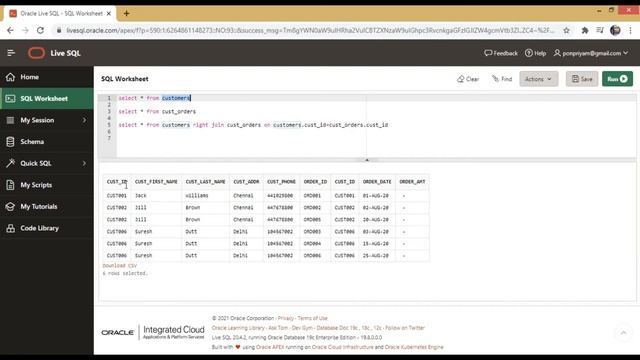
Task: Bookmark this page star icon
Action: click(x=567, y=30)
